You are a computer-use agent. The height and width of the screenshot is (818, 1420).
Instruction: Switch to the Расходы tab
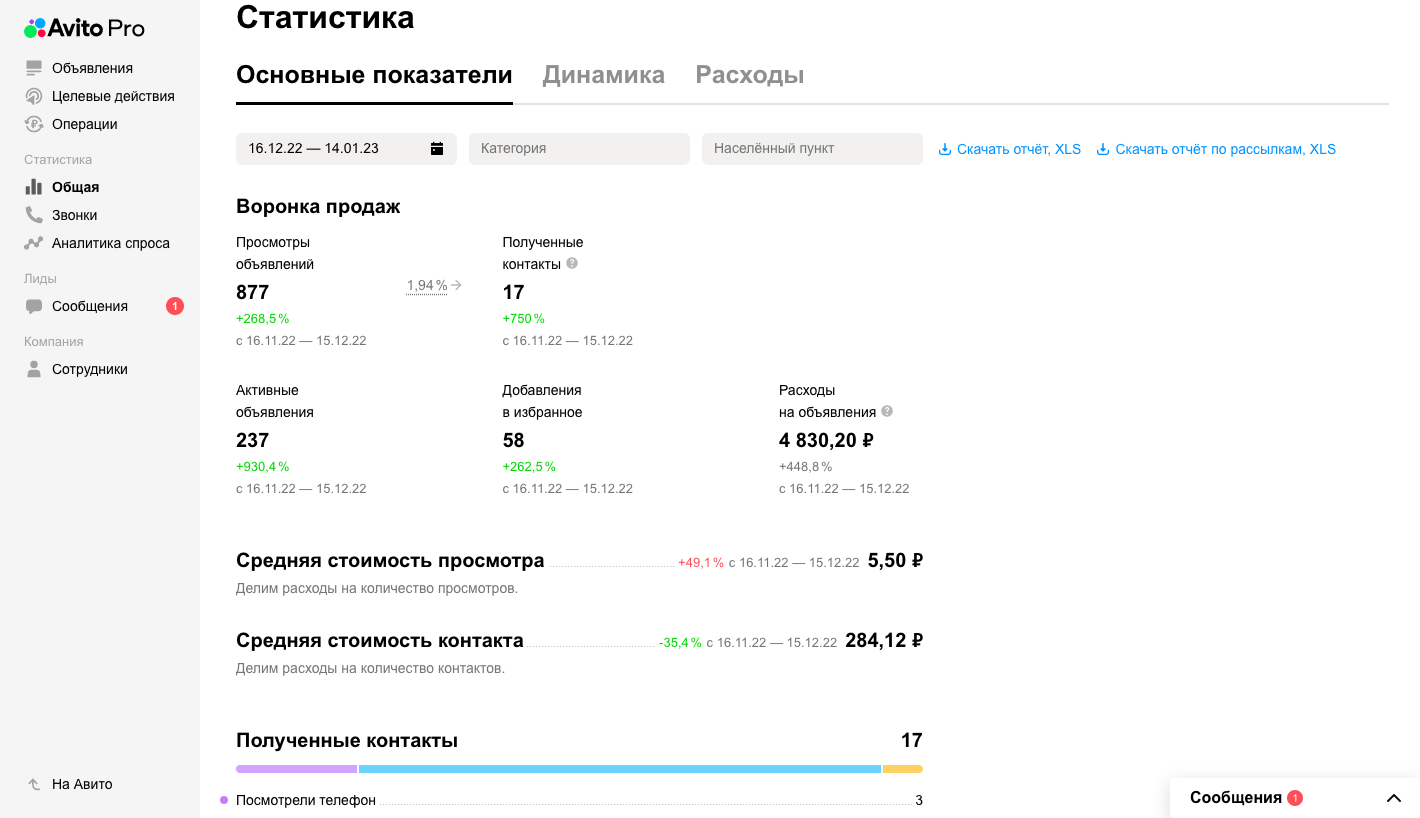point(750,75)
